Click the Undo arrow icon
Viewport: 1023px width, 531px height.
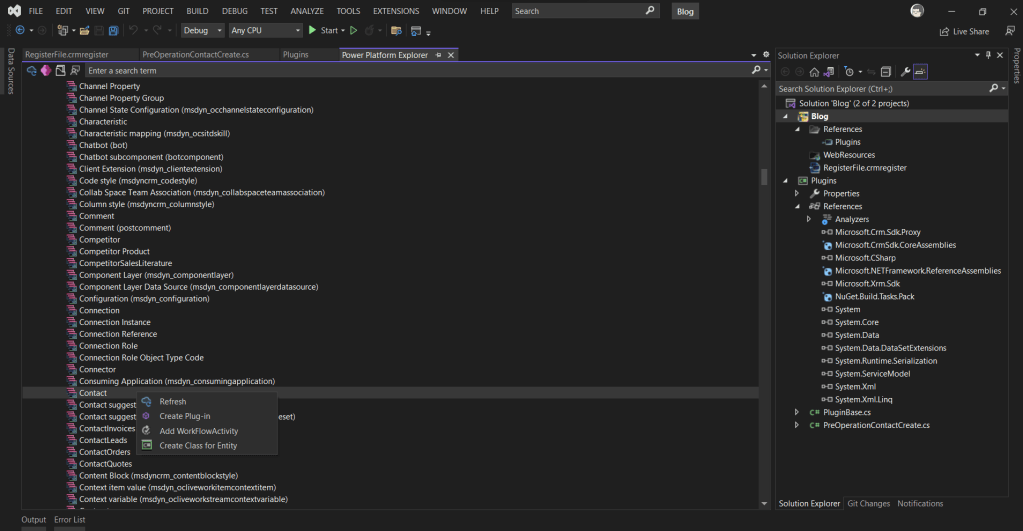pos(133,31)
